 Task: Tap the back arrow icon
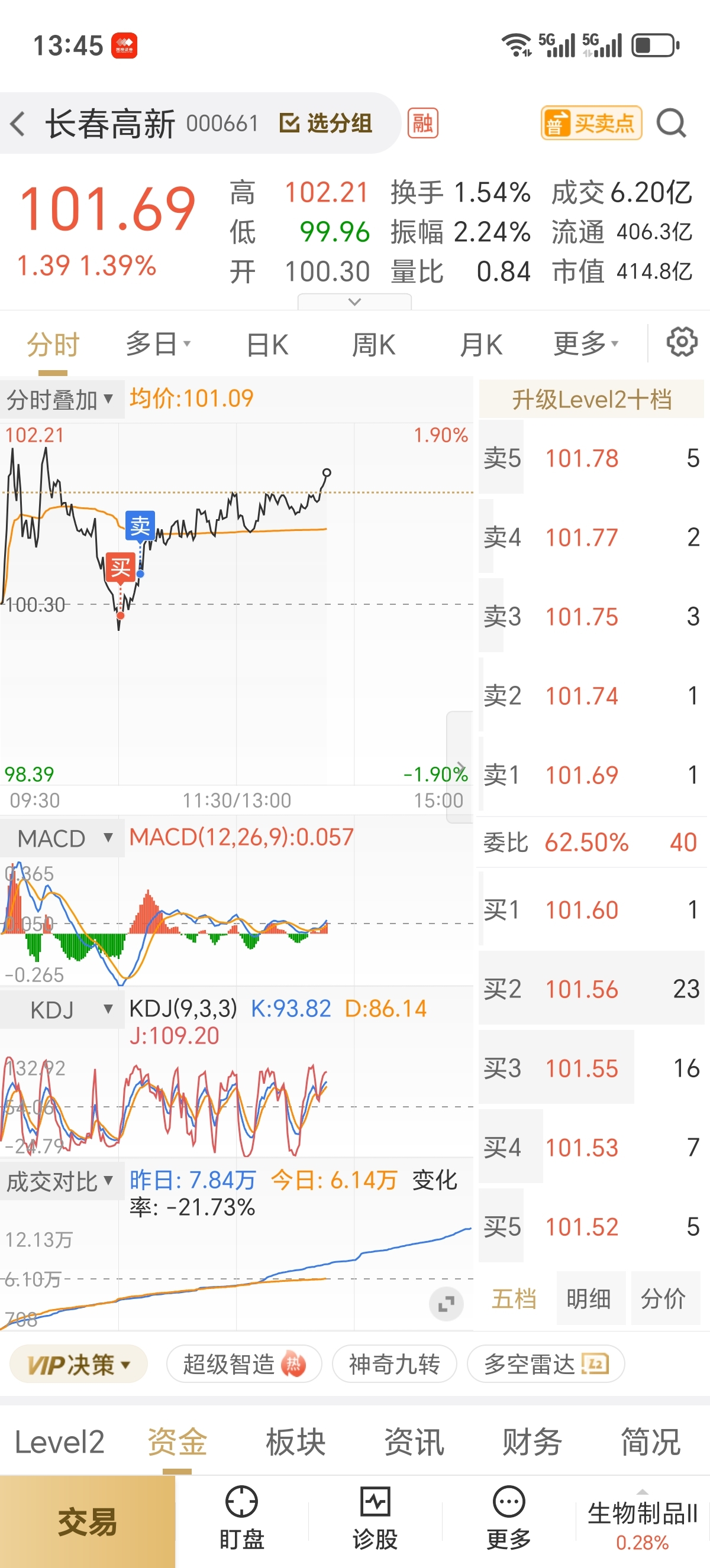tap(18, 124)
